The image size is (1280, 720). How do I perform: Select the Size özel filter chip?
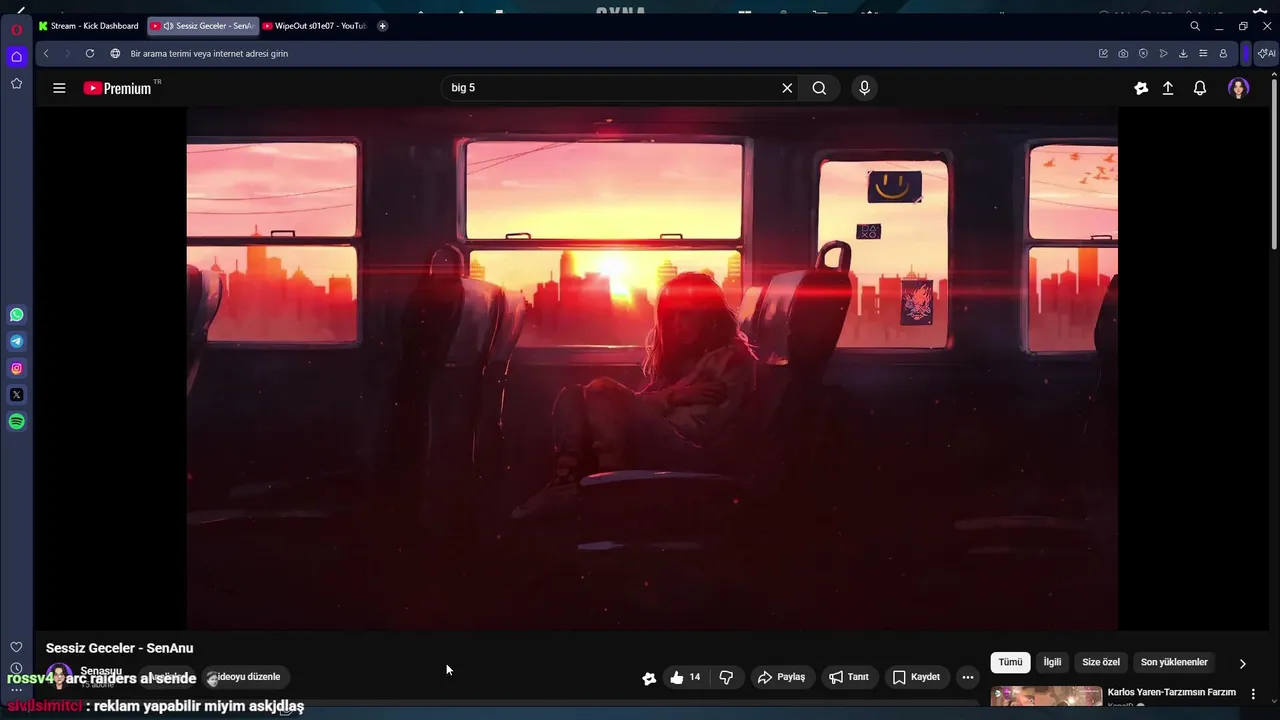(1101, 662)
